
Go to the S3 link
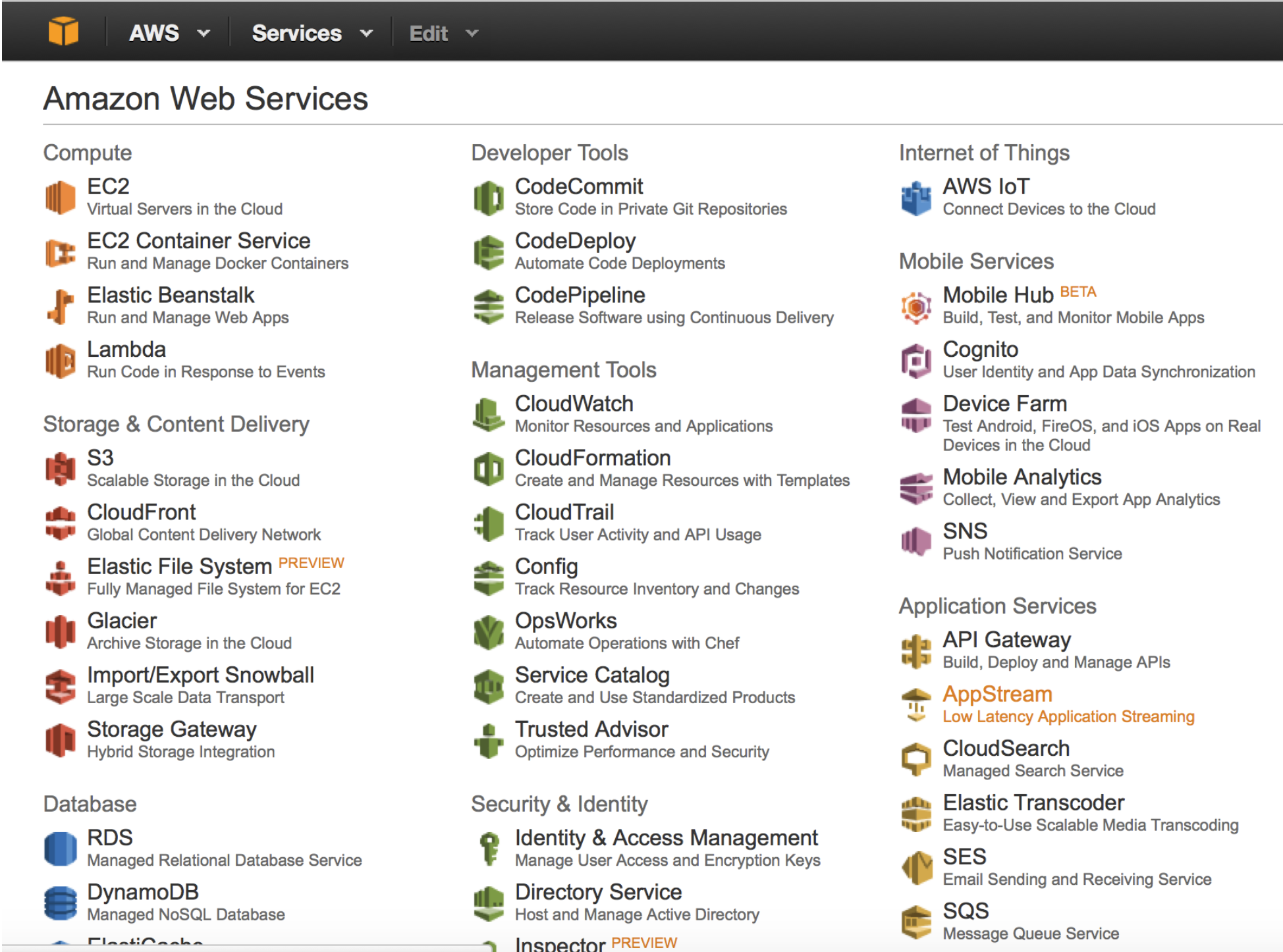click(100, 458)
